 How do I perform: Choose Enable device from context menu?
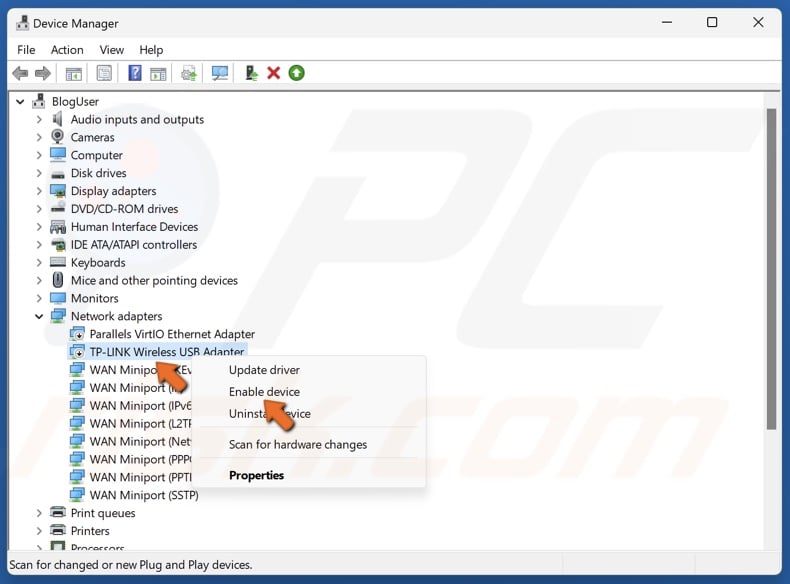click(264, 392)
